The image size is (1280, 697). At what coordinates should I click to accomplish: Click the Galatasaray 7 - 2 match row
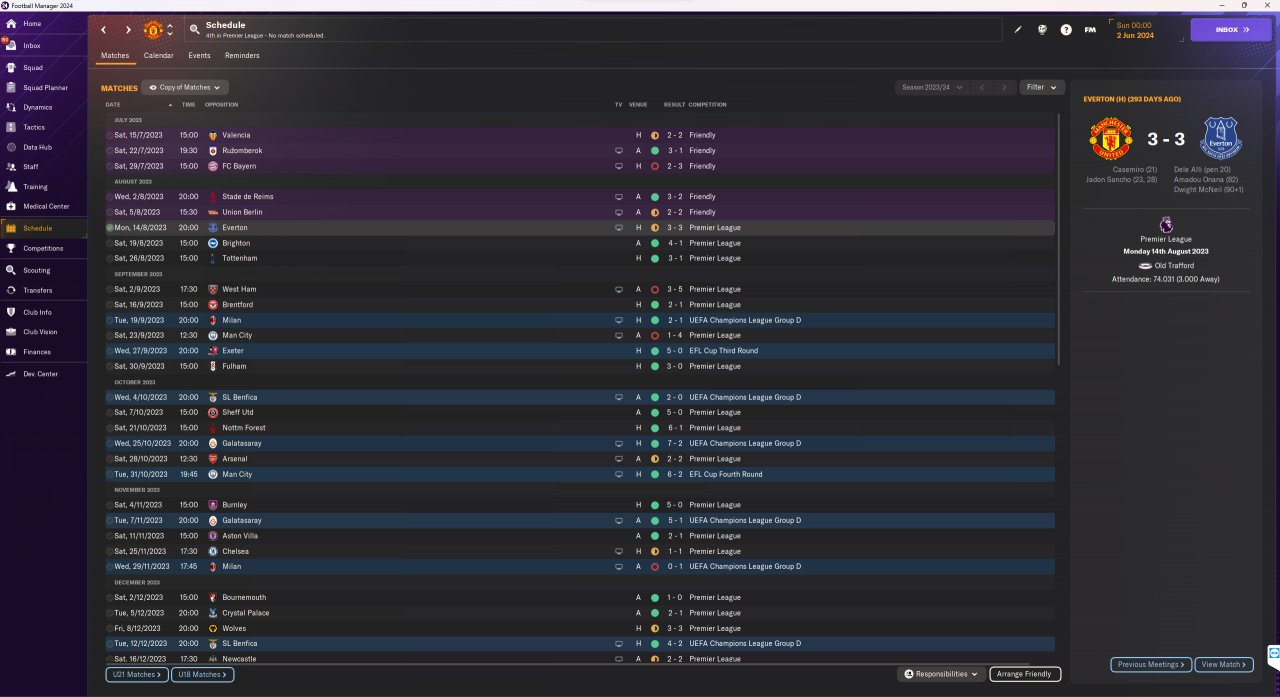pyautogui.click(x=579, y=443)
